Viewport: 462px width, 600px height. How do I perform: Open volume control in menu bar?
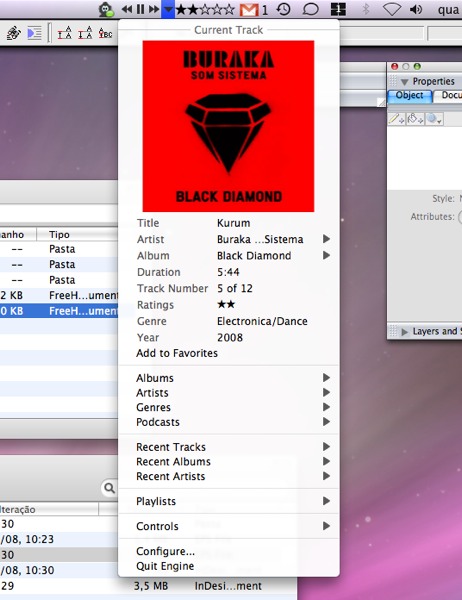tap(416, 9)
